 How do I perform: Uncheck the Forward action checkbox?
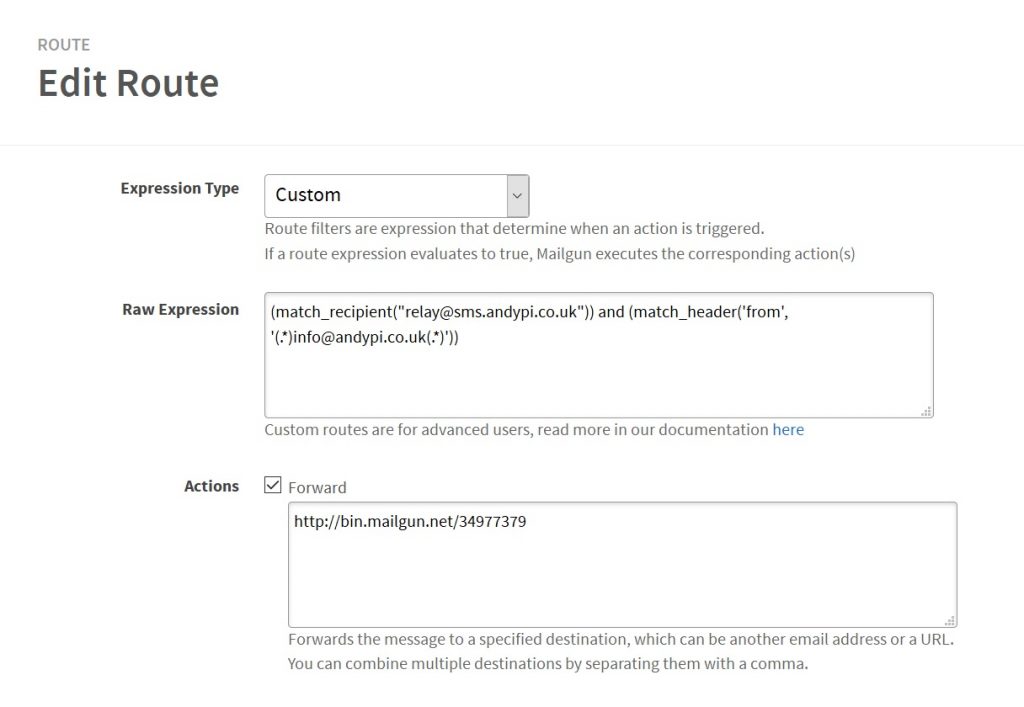(273, 485)
